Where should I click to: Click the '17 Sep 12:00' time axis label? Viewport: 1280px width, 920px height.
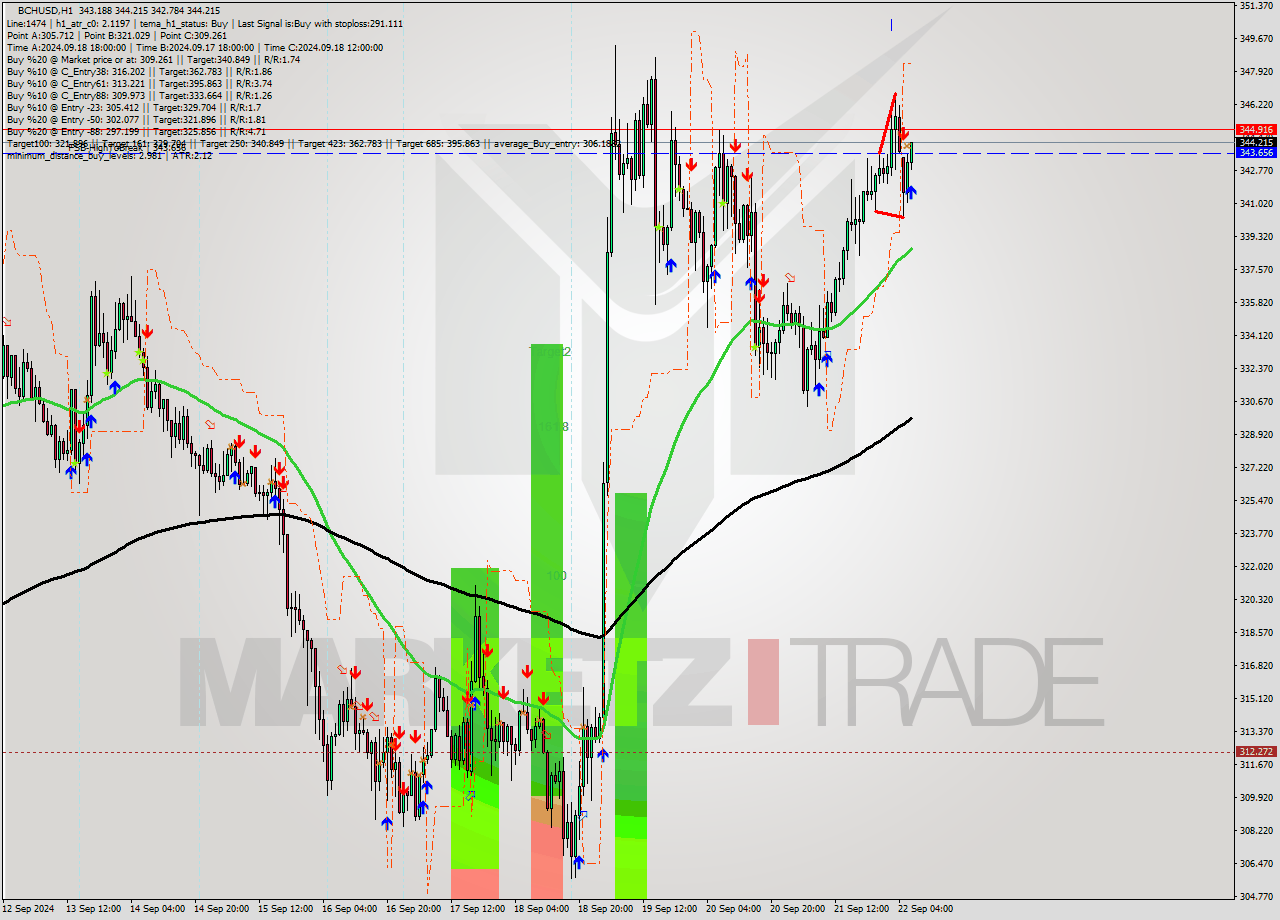[477, 909]
